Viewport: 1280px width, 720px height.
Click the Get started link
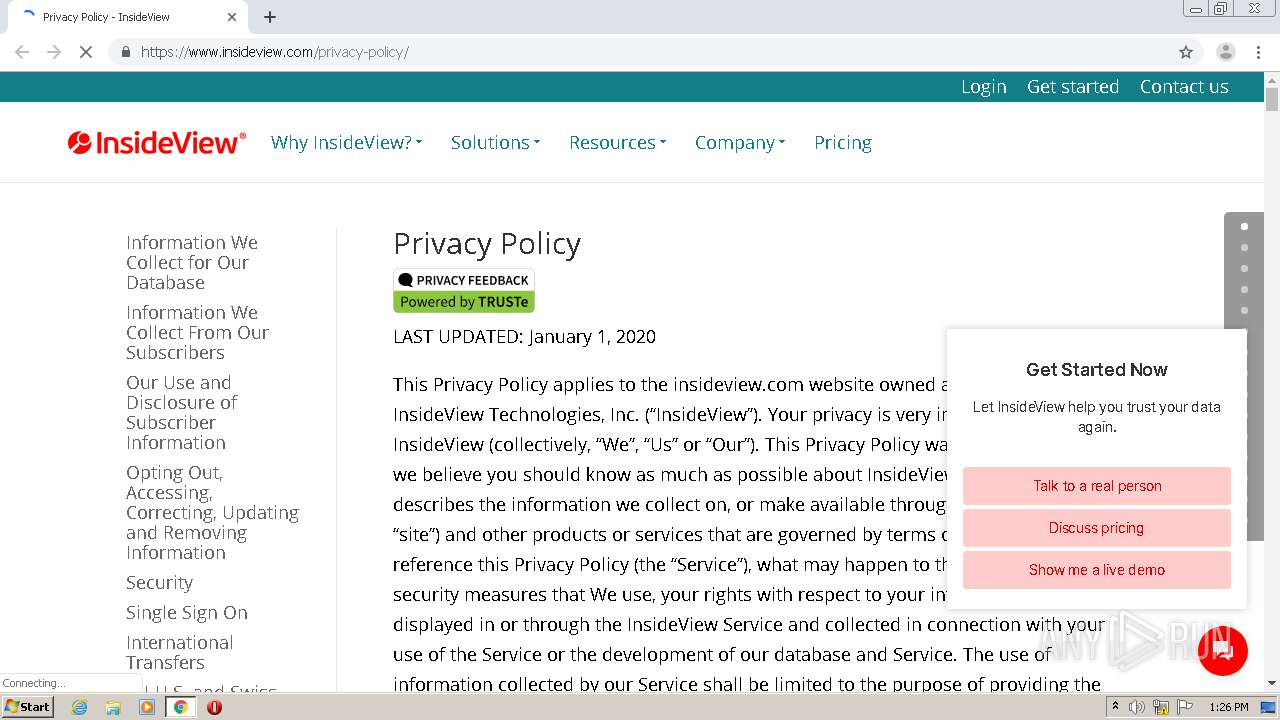1073,87
